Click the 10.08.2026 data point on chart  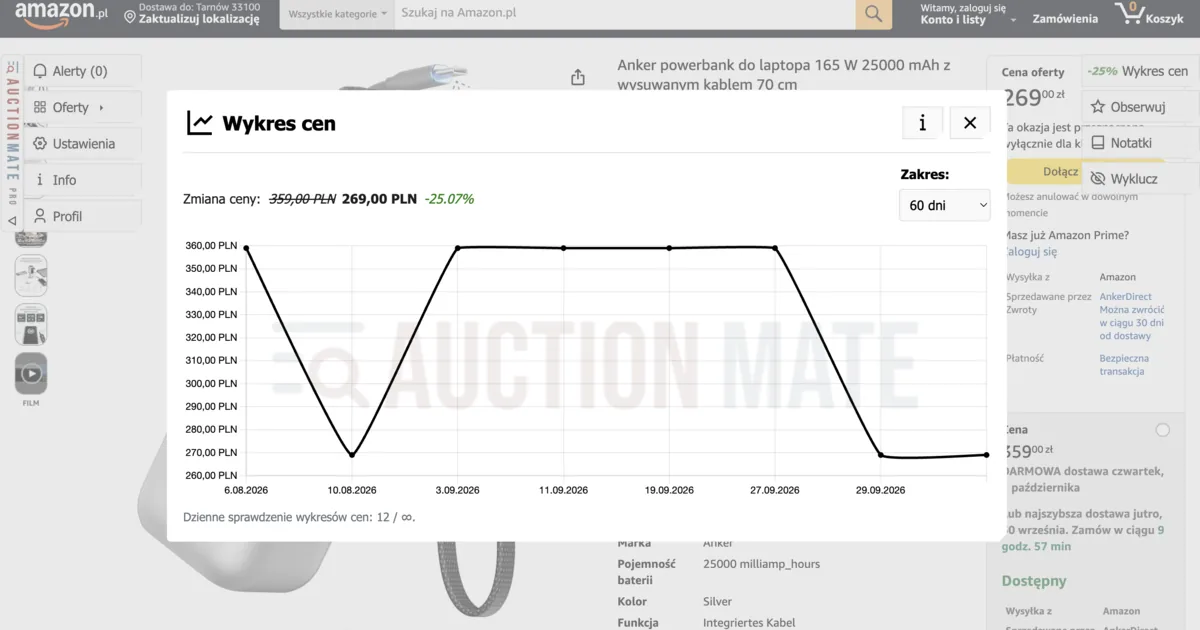[352, 455]
